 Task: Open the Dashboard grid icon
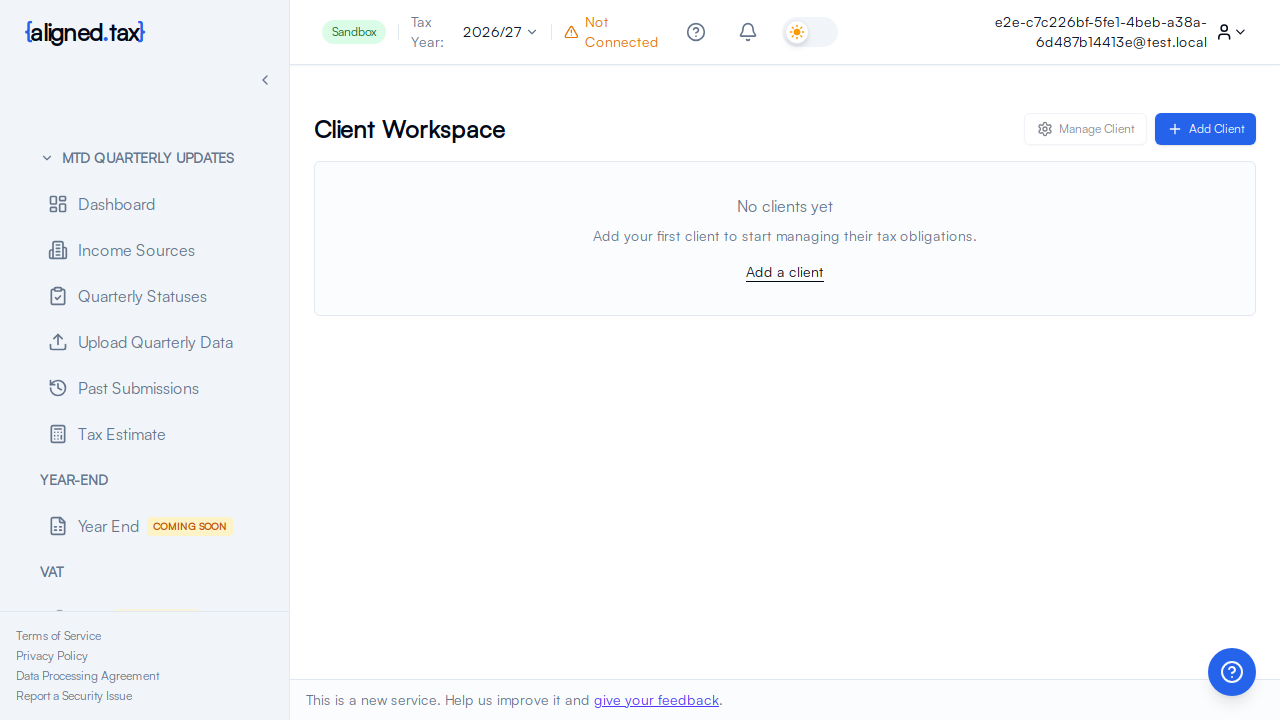[x=58, y=204]
